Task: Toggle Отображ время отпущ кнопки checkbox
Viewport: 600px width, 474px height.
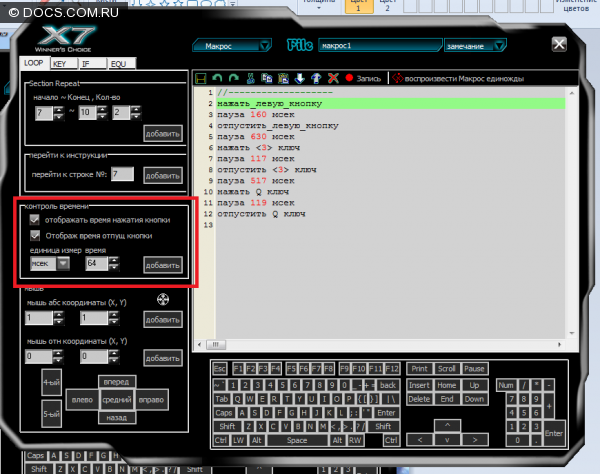Action: point(34,235)
